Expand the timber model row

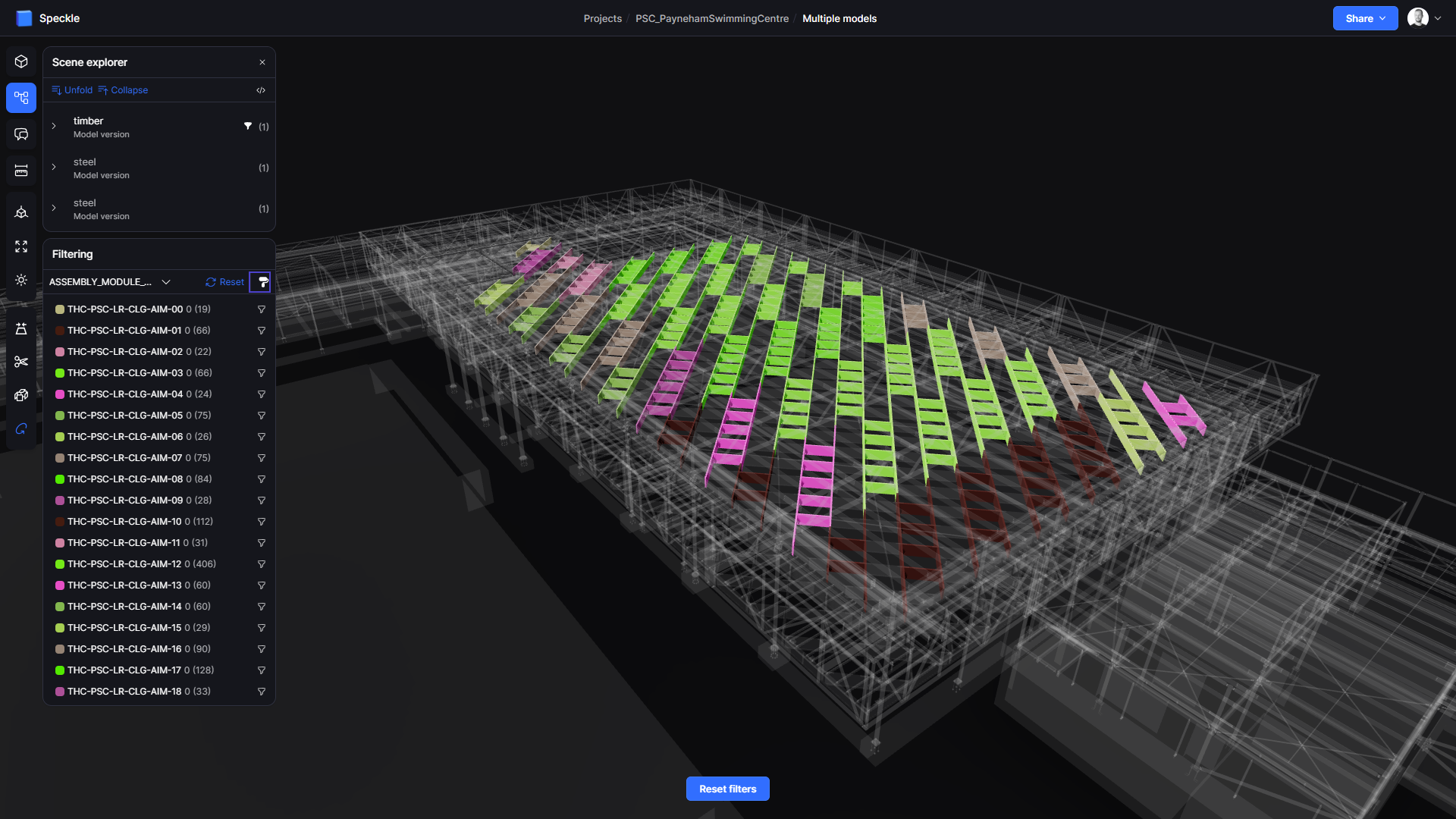click(x=54, y=127)
